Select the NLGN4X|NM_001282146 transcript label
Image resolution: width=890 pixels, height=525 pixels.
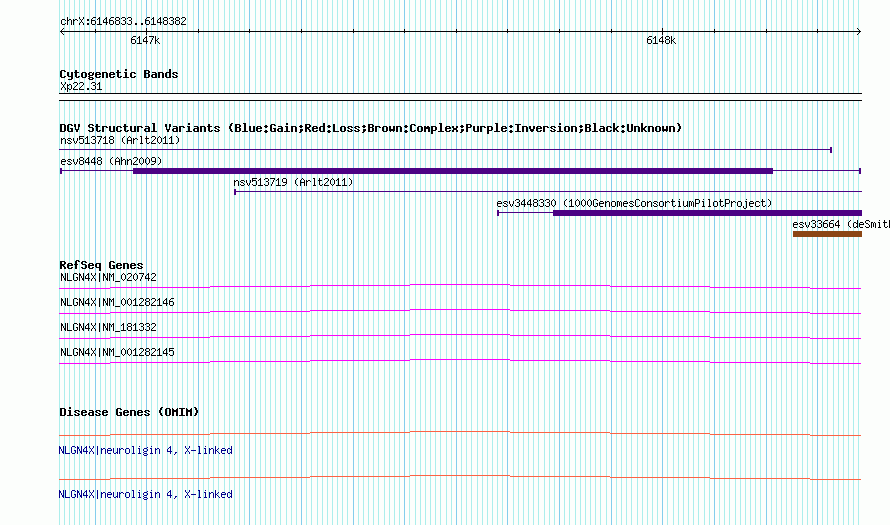point(117,303)
